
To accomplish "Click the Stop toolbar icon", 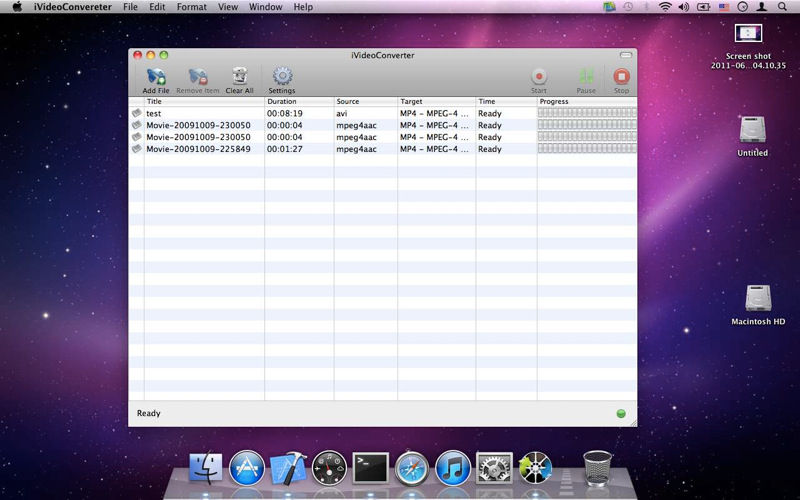I will 621,81.
